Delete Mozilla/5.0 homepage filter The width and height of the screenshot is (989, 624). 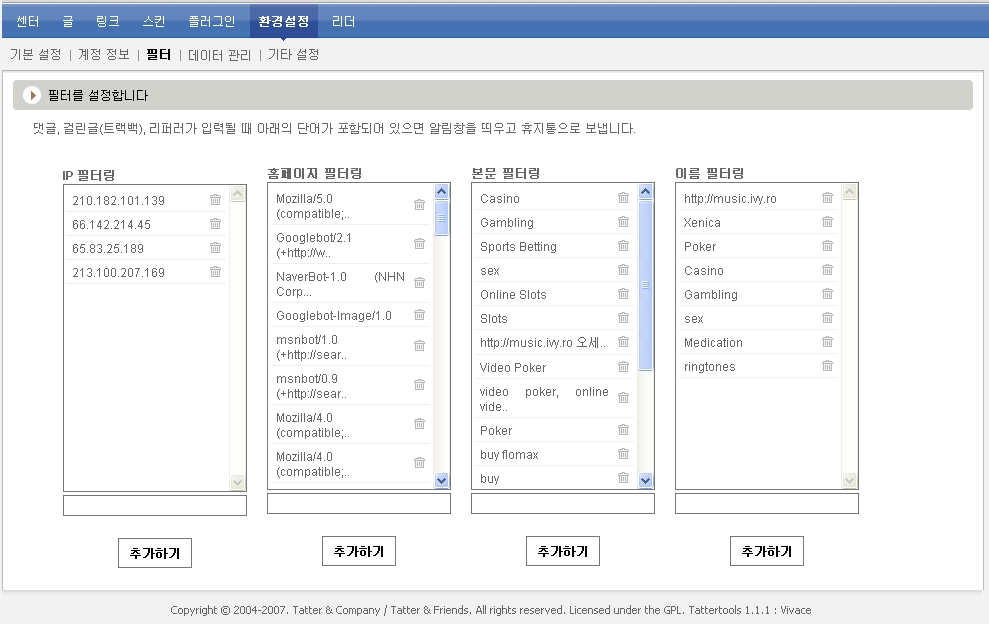419,204
